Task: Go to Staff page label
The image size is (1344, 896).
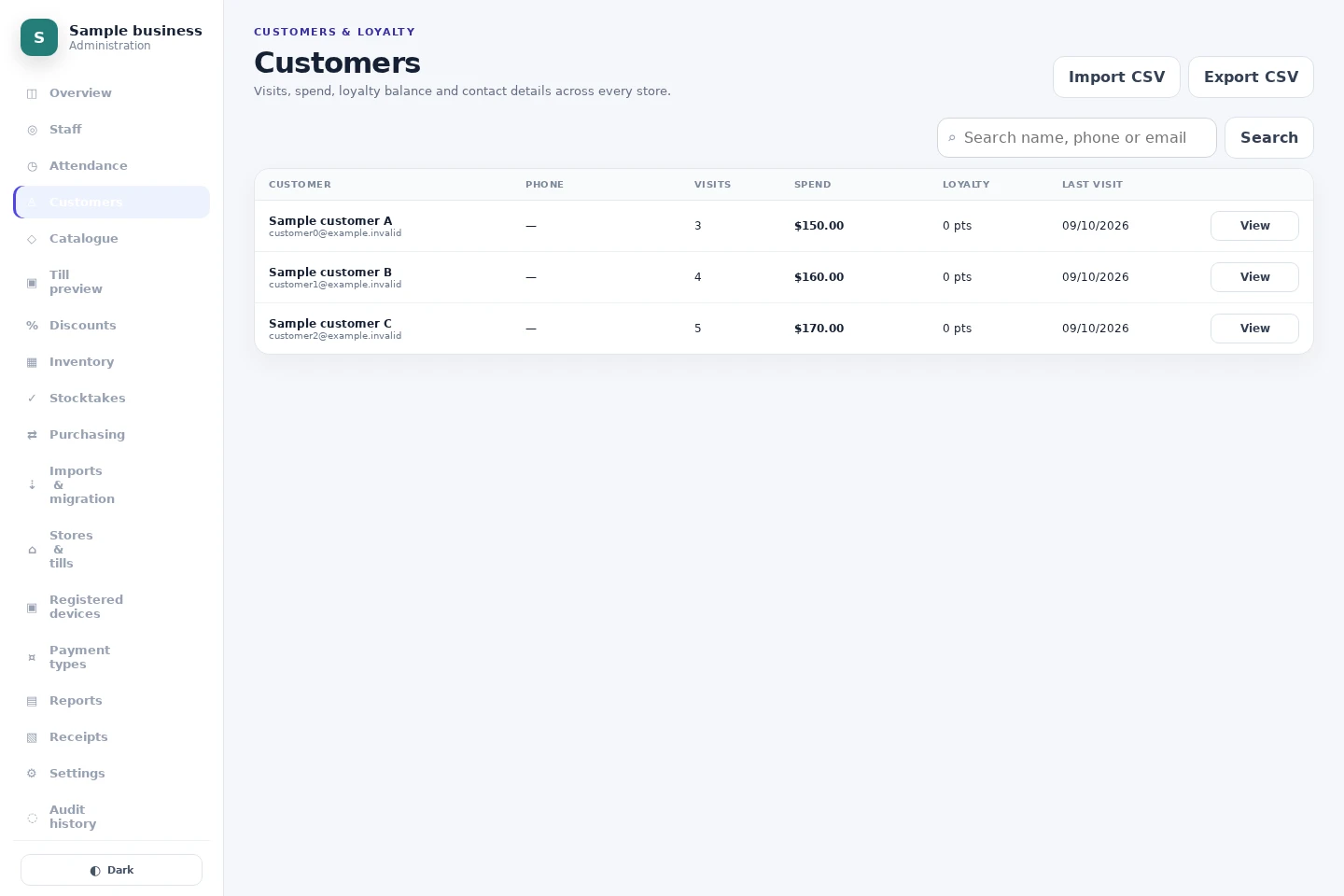Action: point(65,130)
